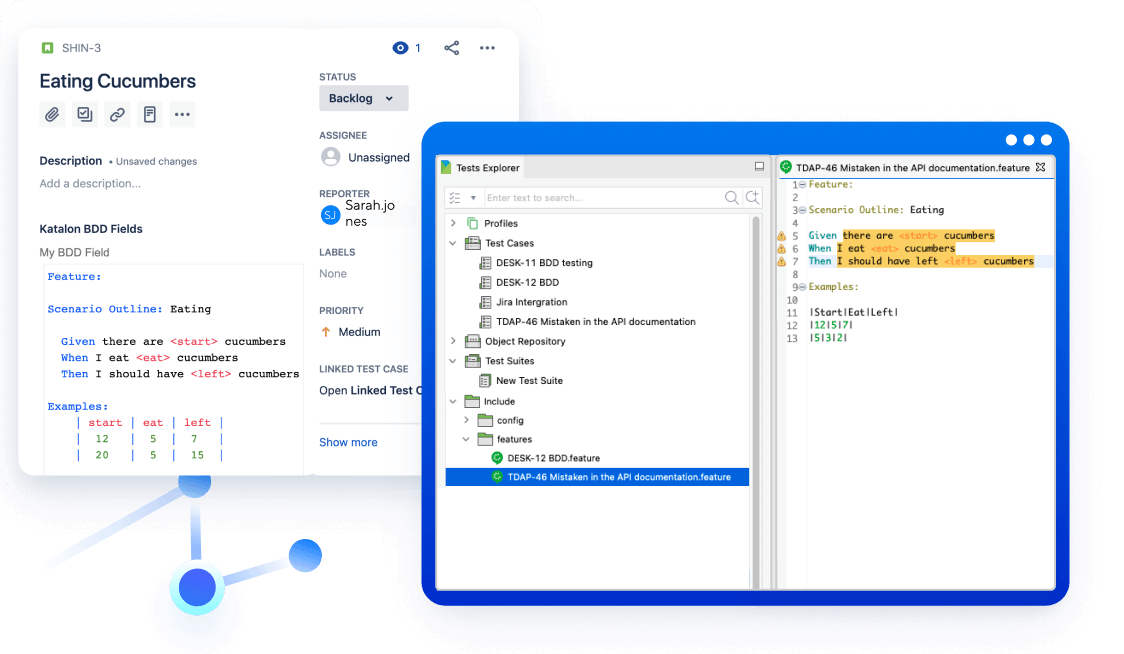Click the Tests Explorer vertical scrollbar

[756, 402]
